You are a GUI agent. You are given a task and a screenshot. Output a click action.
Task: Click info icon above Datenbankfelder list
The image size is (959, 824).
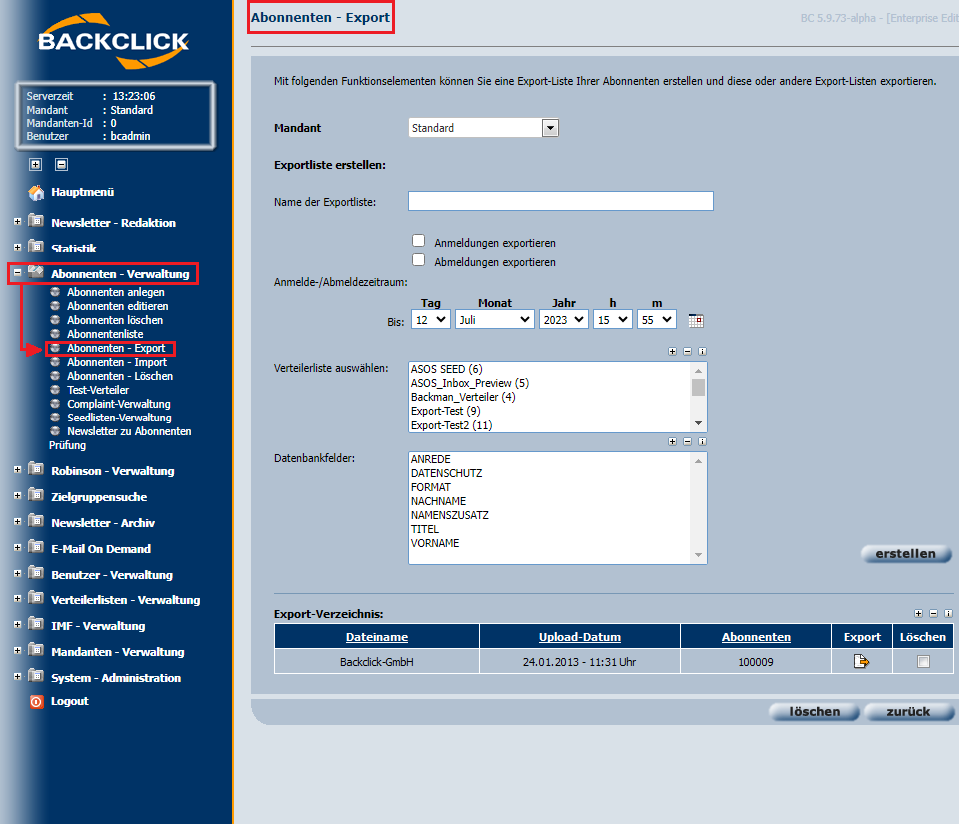click(x=702, y=442)
